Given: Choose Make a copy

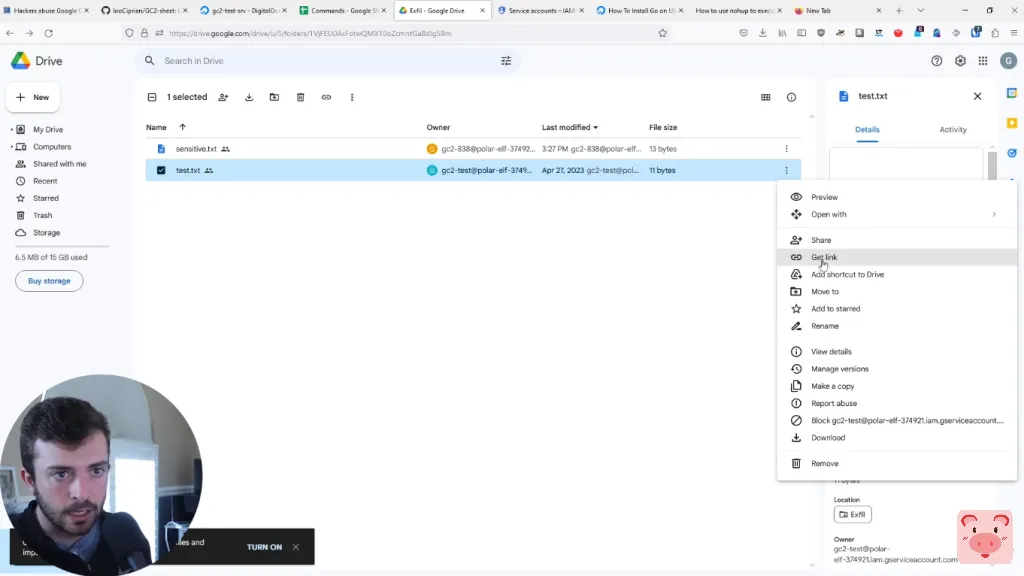Looking at the screenshot, I should coord(897,386).
